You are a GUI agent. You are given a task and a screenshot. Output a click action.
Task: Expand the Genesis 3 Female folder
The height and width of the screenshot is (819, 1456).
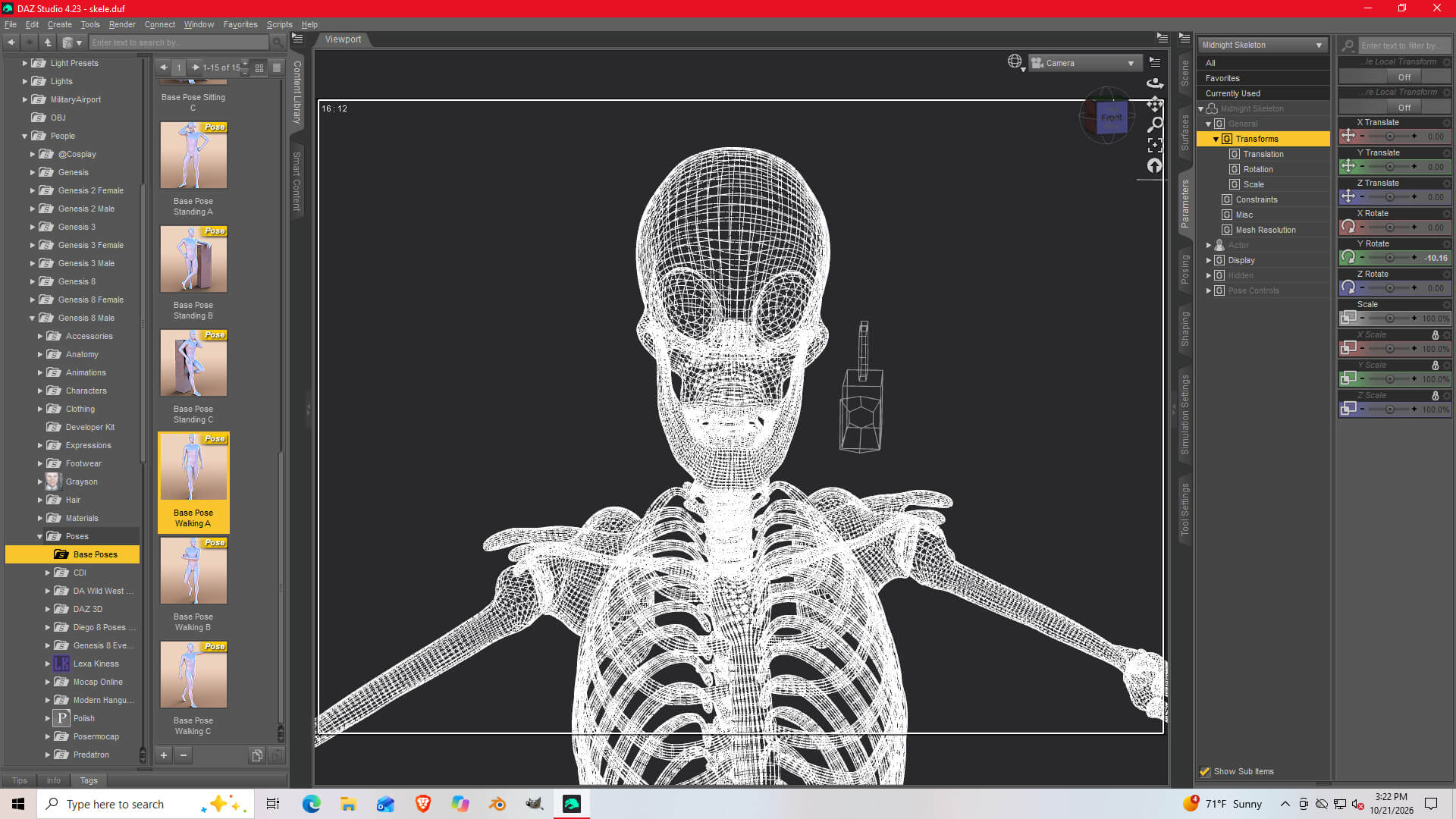coord(33,245)
